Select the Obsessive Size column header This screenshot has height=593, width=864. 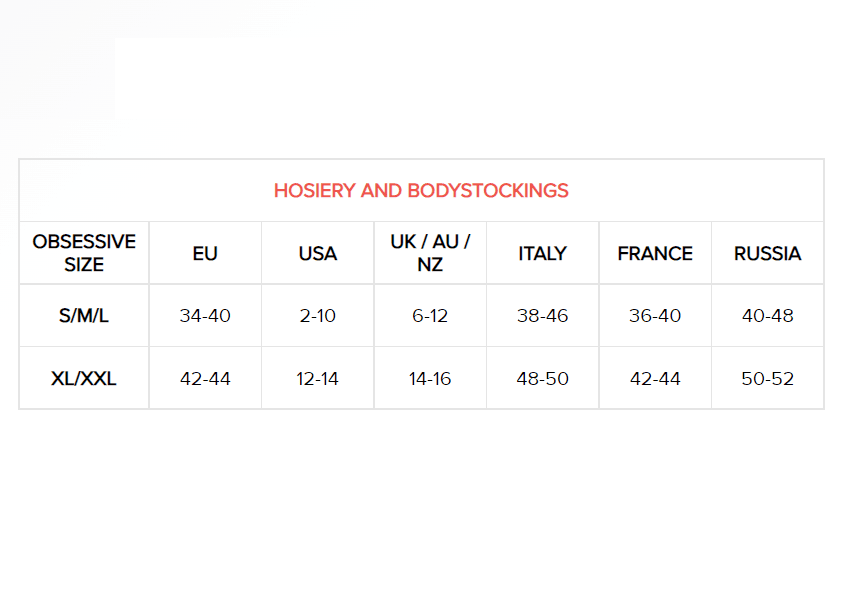point(84,253)
